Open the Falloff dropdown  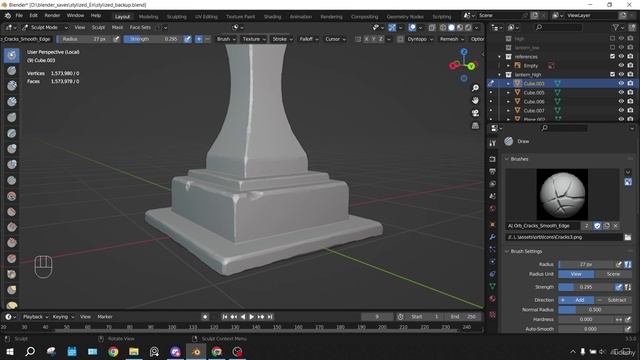pyautogui.click(x=309, y=39)
